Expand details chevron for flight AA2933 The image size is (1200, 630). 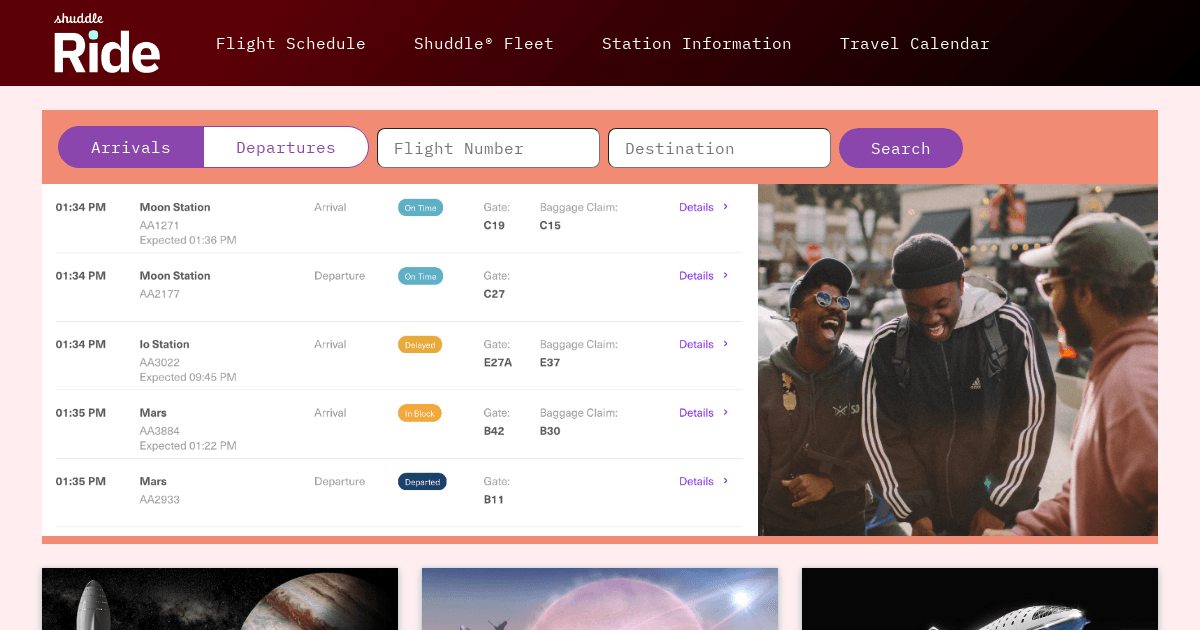click(725, 481)
